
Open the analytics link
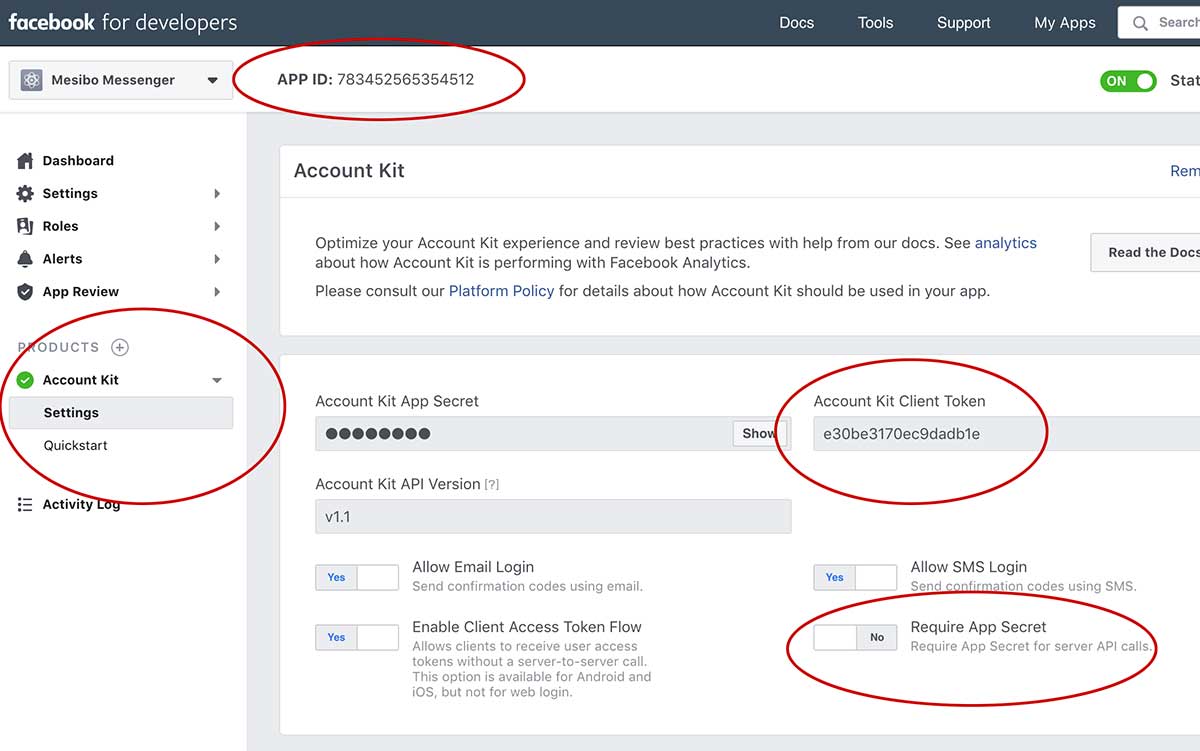tap(1006, 243)
